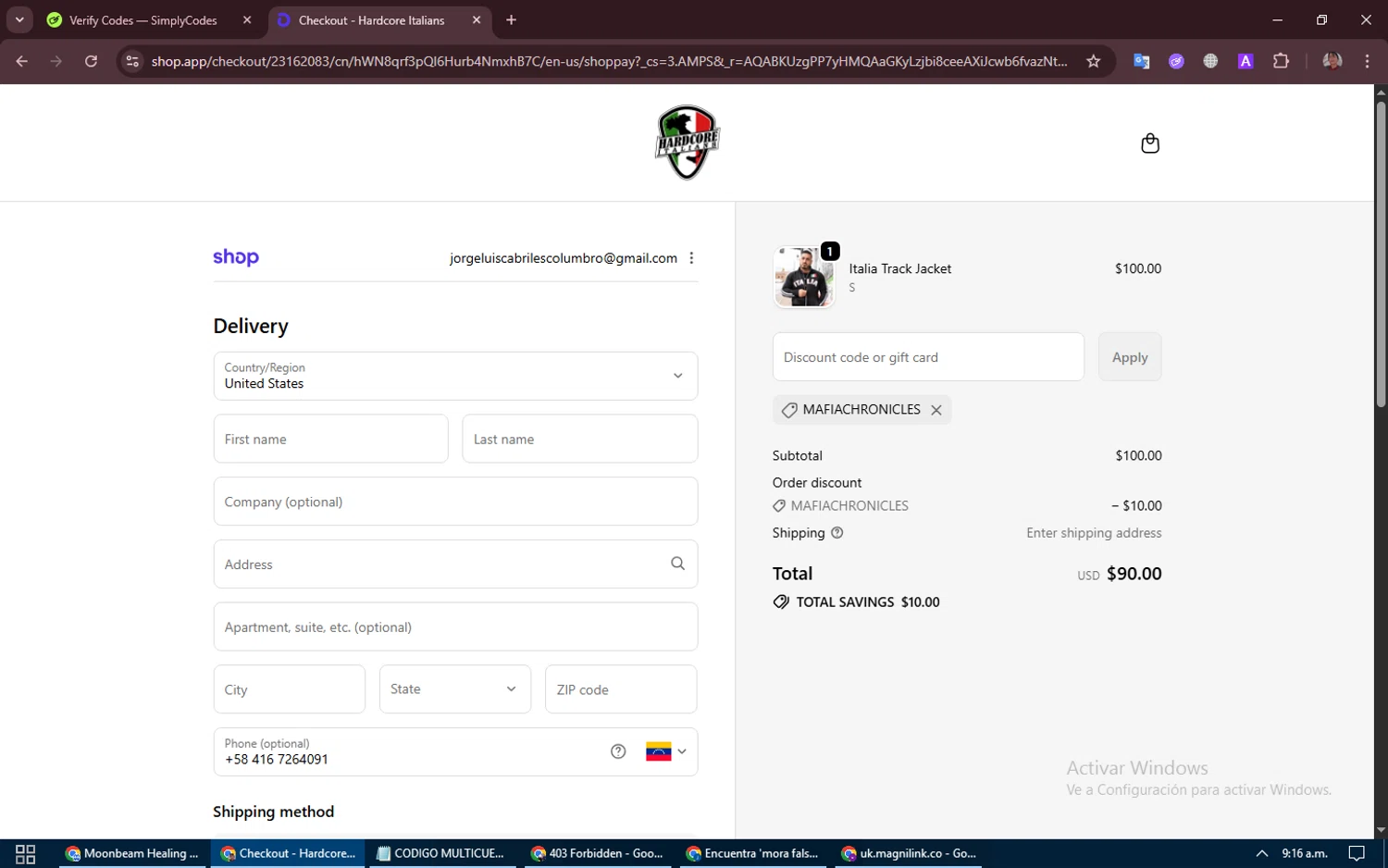Click 'Enter shipping address' text

[1094, 533]
